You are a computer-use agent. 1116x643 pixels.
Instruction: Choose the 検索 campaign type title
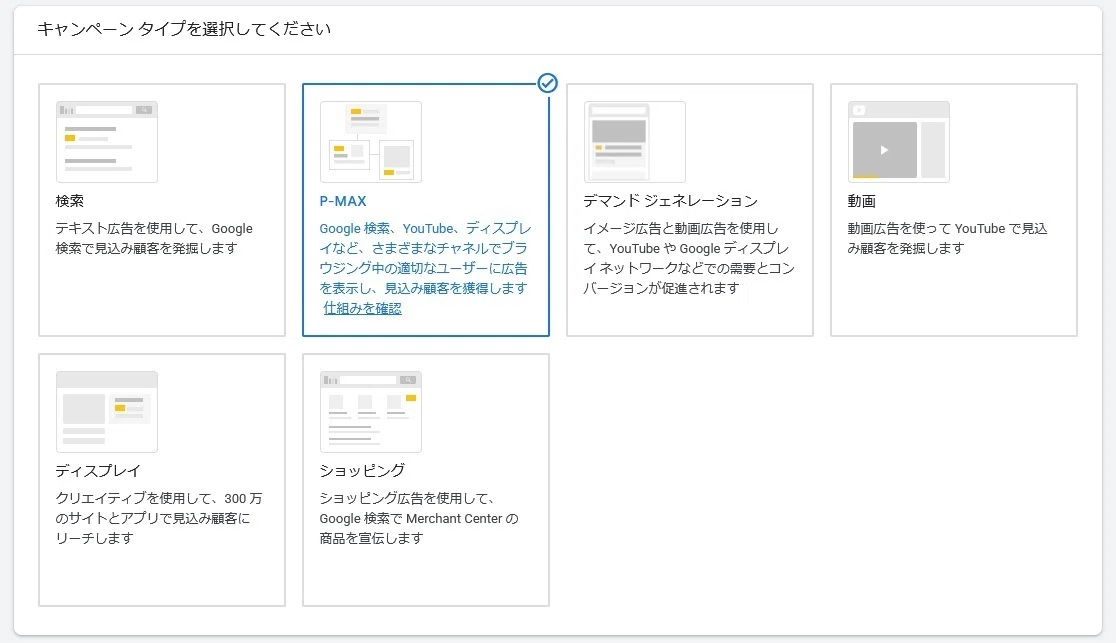[70, 201]
